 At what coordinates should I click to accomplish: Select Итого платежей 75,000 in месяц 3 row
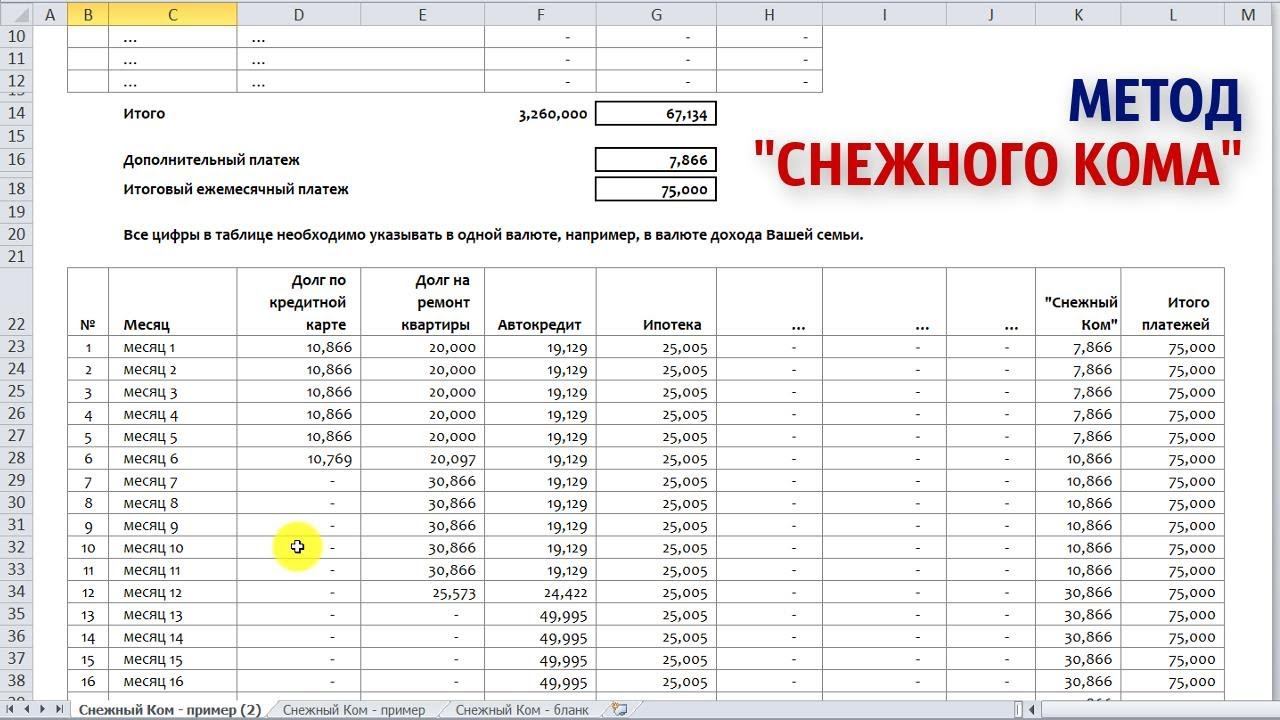(x=1172, y=392)
